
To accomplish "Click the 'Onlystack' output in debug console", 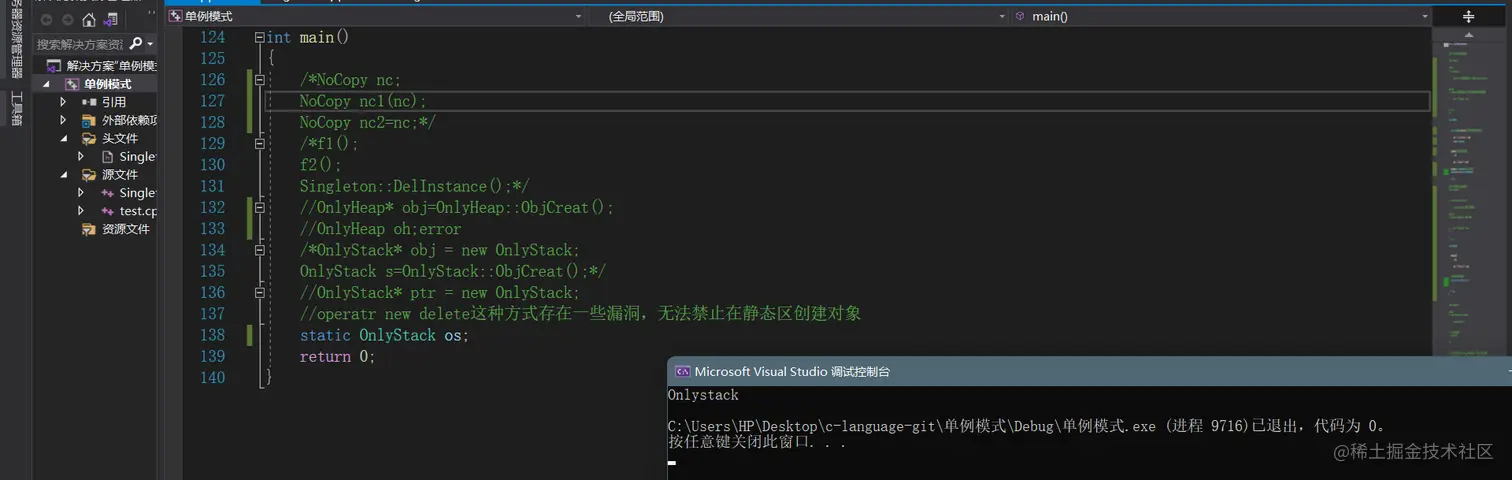I will point(703,395).
